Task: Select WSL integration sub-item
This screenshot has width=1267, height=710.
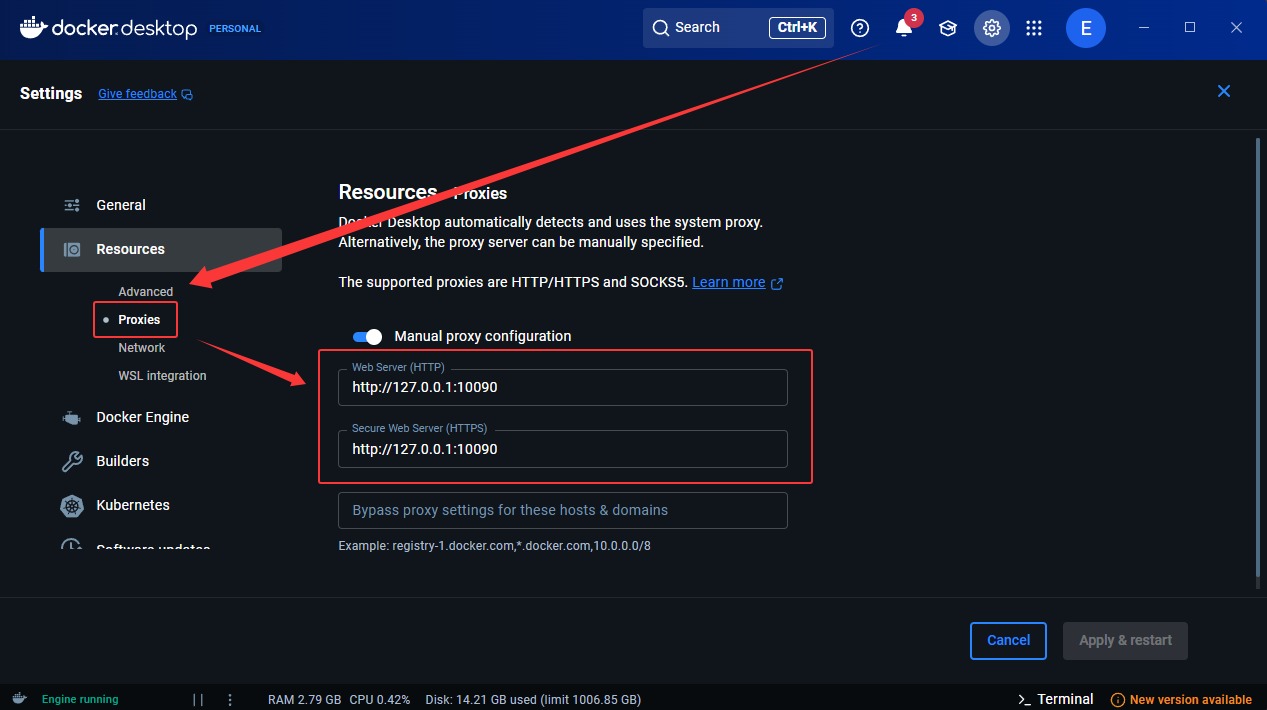Action: click(x=162, y=376)
